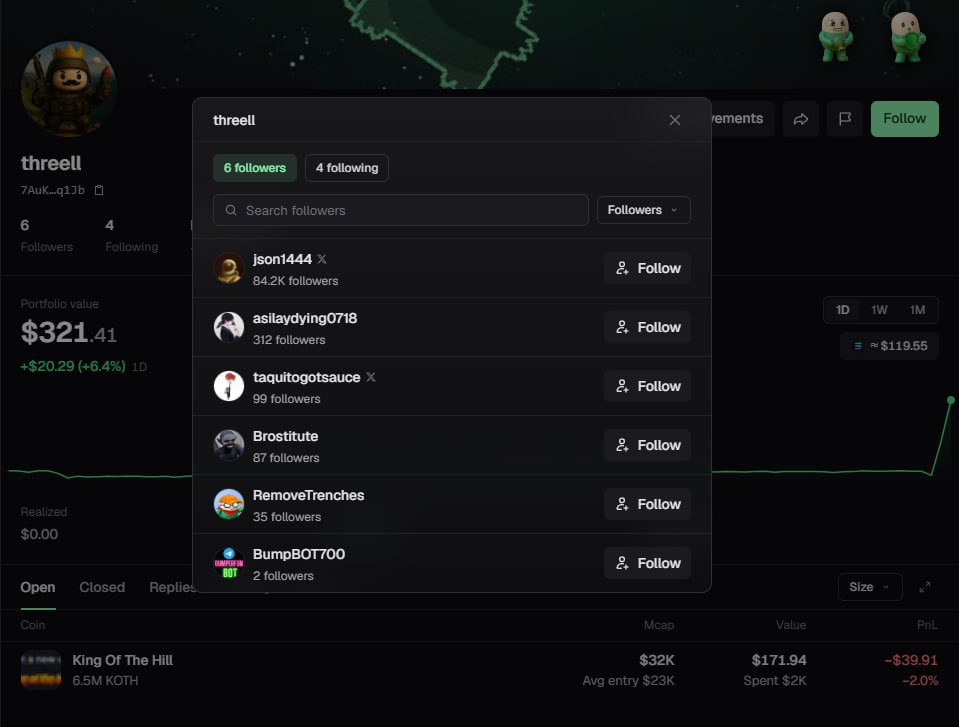Click the partially hidden achievements button

742,119
